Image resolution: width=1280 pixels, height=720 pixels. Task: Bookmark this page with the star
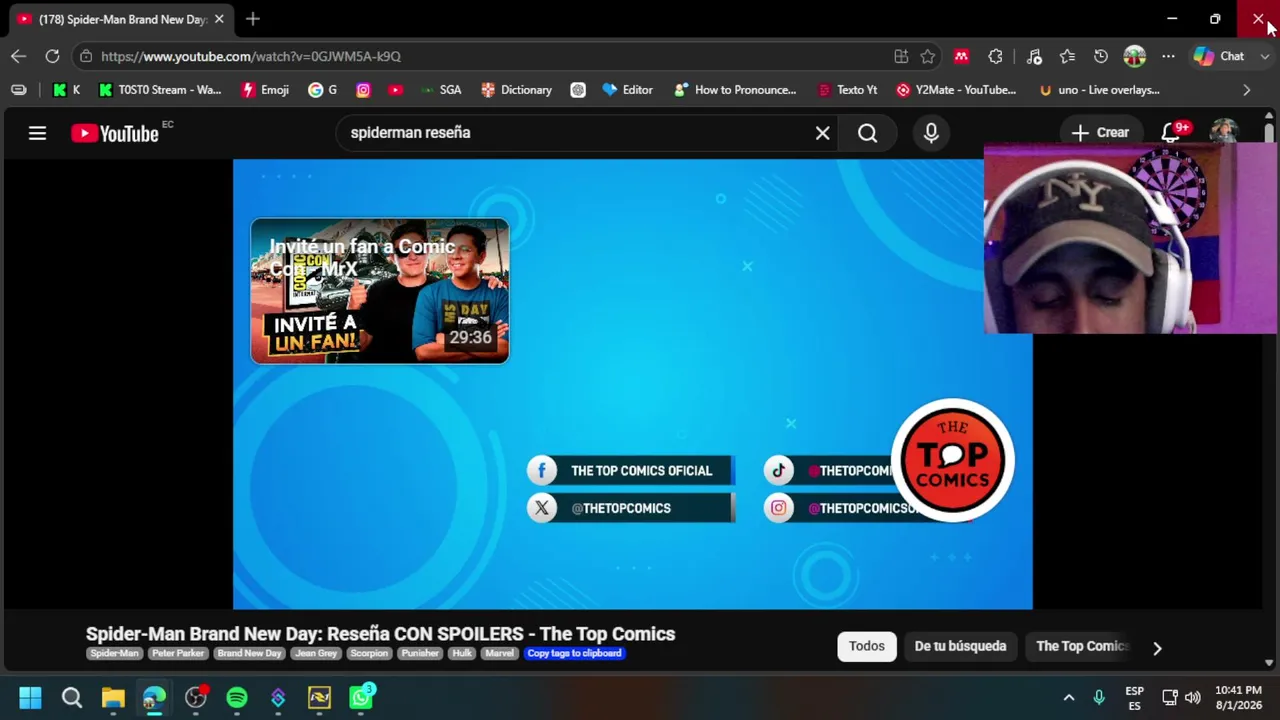coord(928,56)
